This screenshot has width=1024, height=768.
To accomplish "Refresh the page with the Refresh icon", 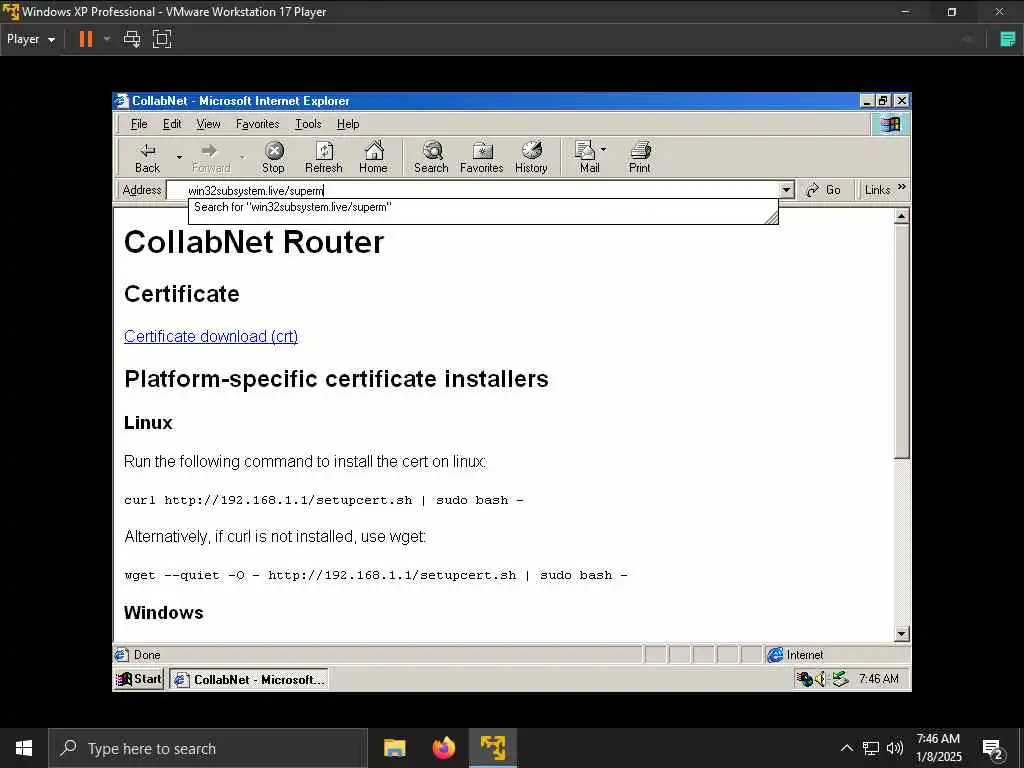I will [324, 157].
